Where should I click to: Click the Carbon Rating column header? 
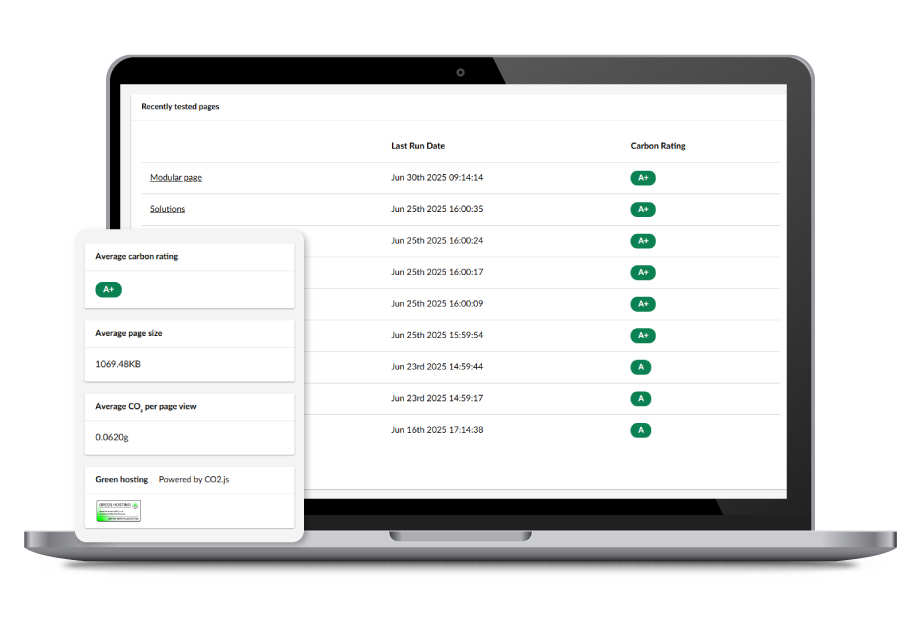tap(658, 146)
